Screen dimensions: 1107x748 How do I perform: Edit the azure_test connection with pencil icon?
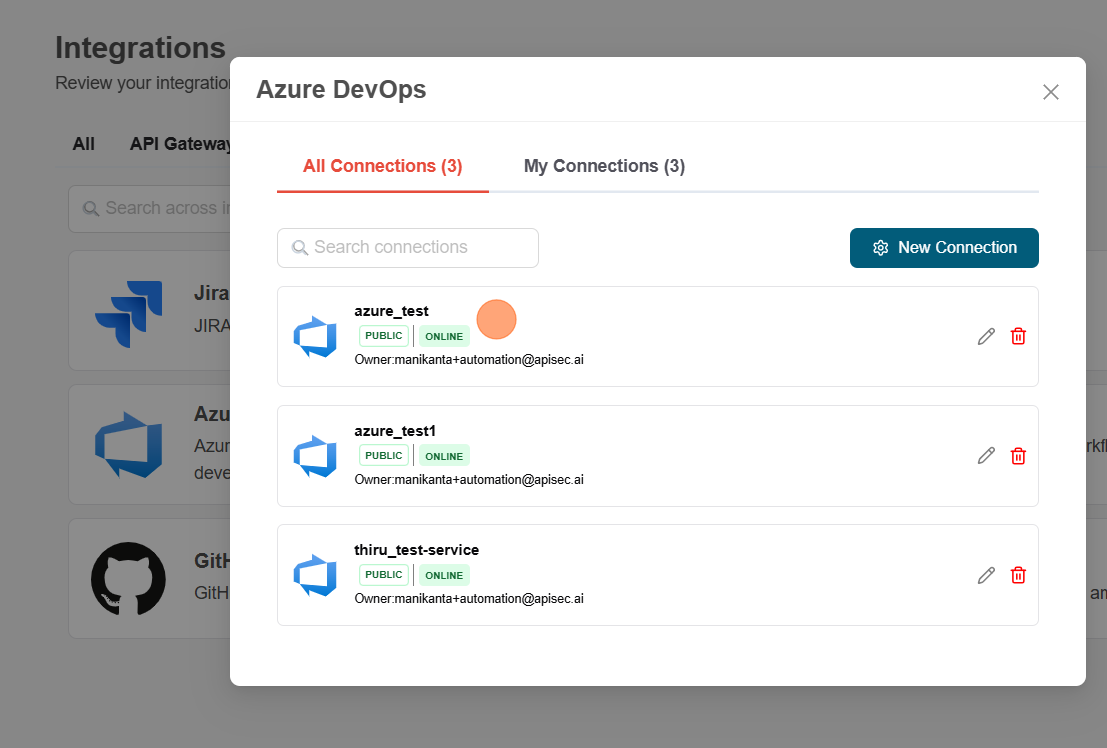[x=986, y=336]
